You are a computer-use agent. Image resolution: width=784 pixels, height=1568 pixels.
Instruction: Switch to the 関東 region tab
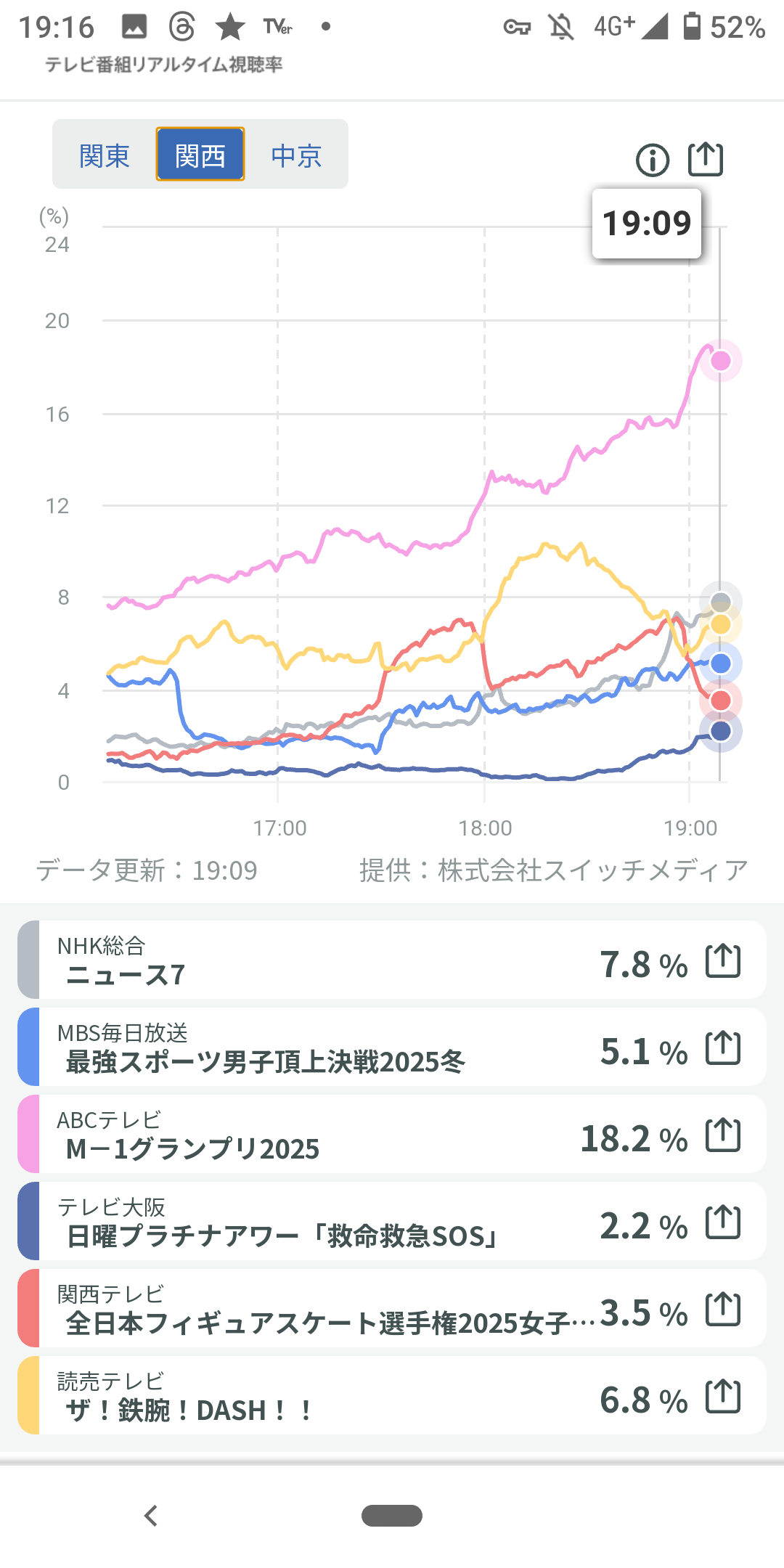coord(105,155)
